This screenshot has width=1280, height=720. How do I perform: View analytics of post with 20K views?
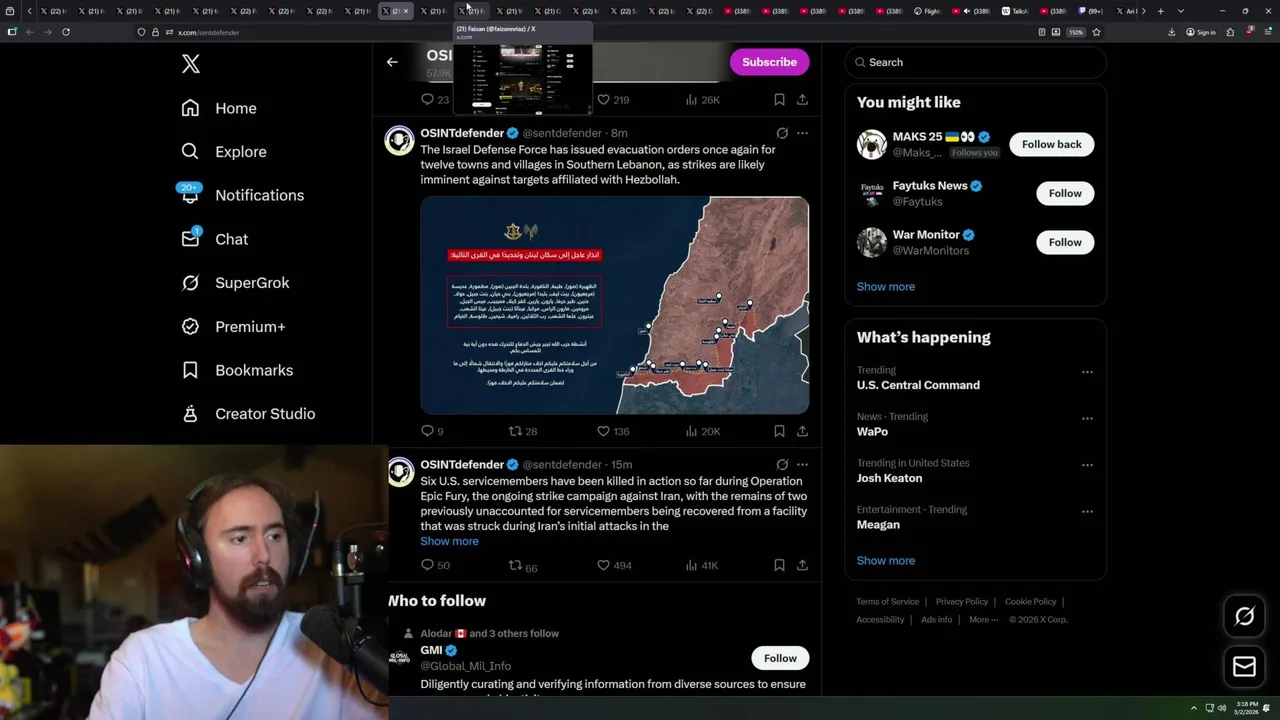[702, 431]
